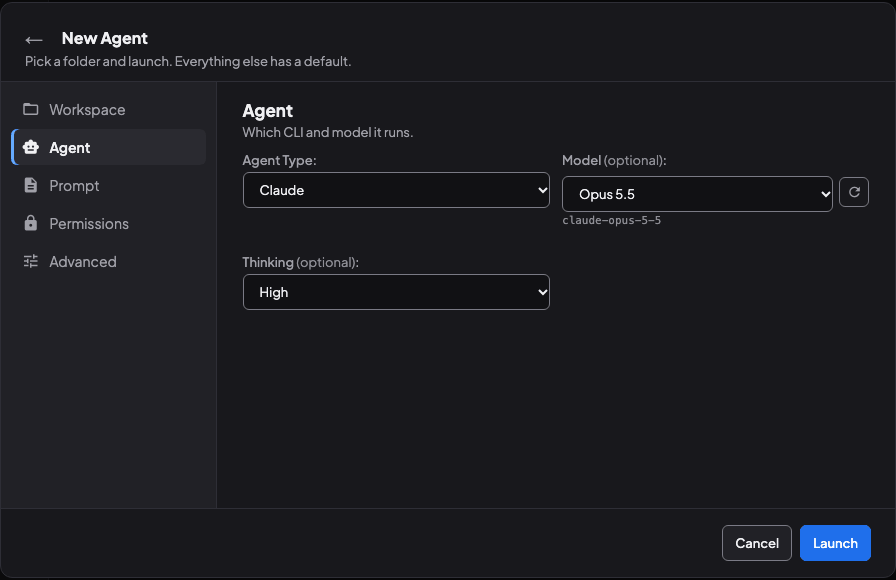
Task: Open the Advanced settings section
Action: tap(109, 261)
